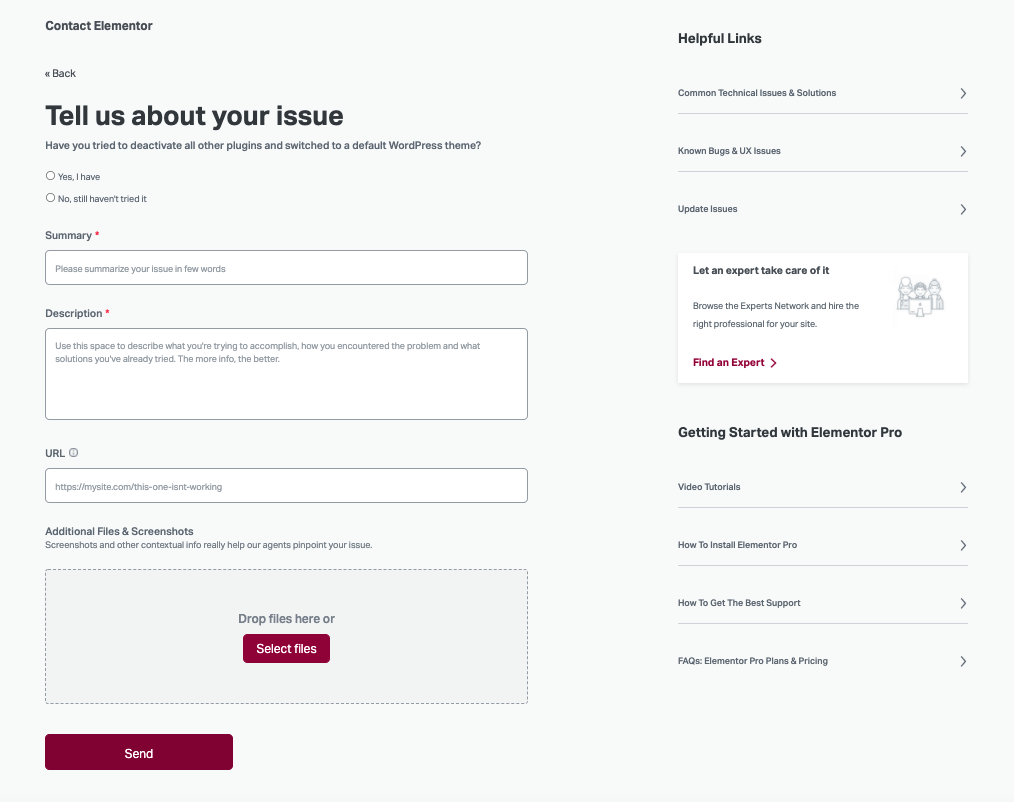Click the arrow next to Find an Expert
The width and height of the screenshot is (1014, 802).
[x=773, y=363]
